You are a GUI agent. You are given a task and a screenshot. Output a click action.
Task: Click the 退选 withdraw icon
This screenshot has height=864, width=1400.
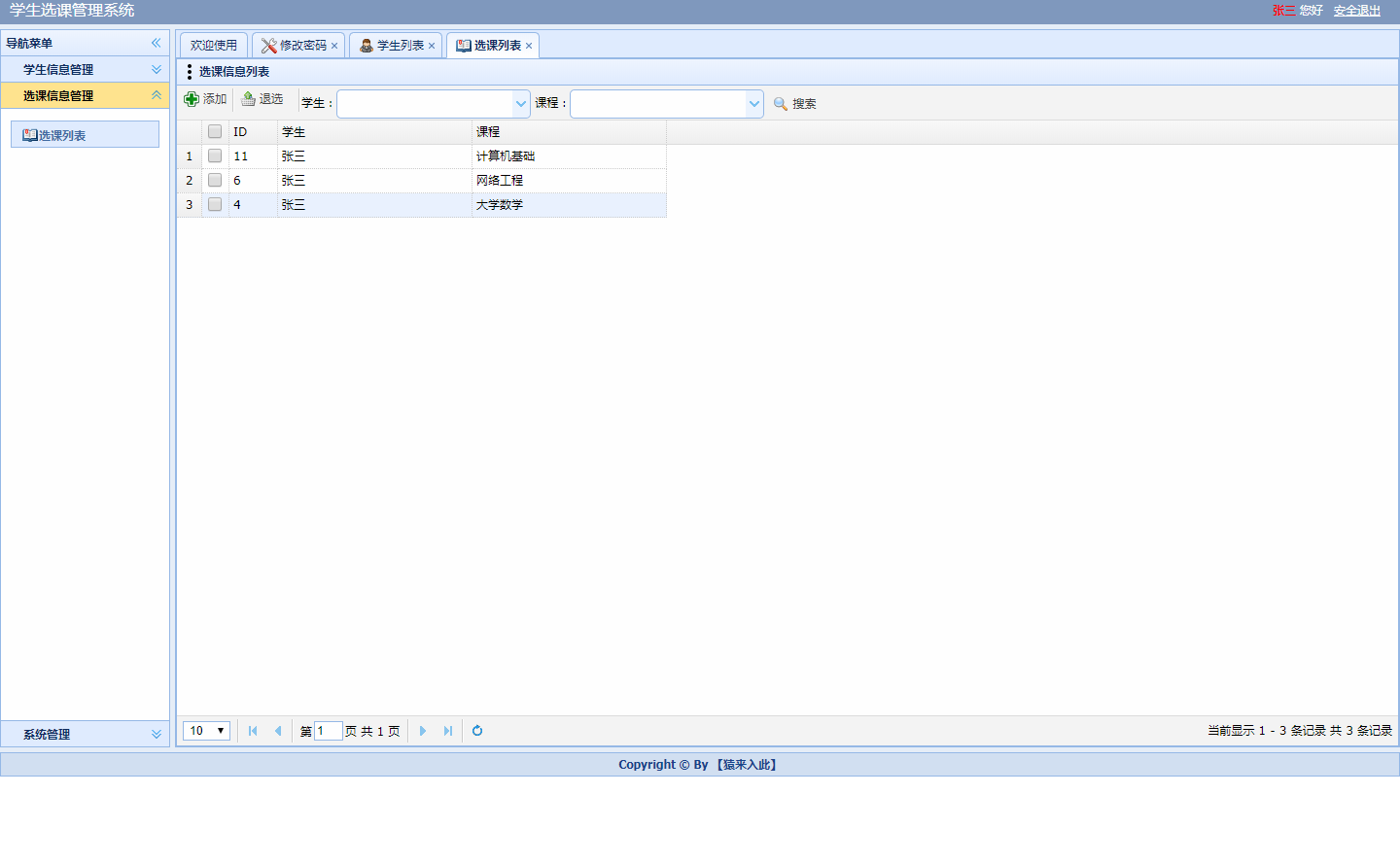(248, 99)
